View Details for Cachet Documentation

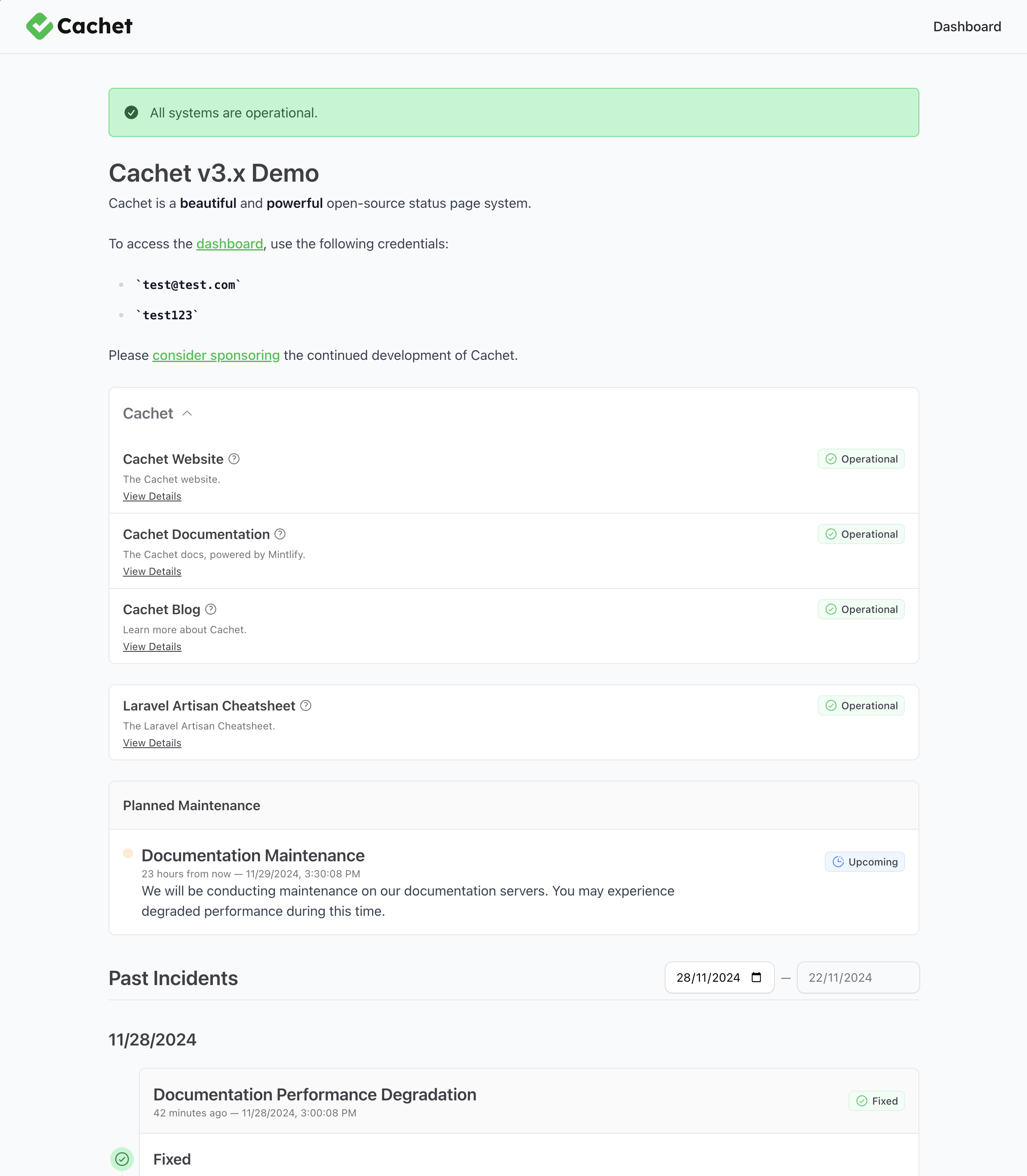[x=152, y=572]
